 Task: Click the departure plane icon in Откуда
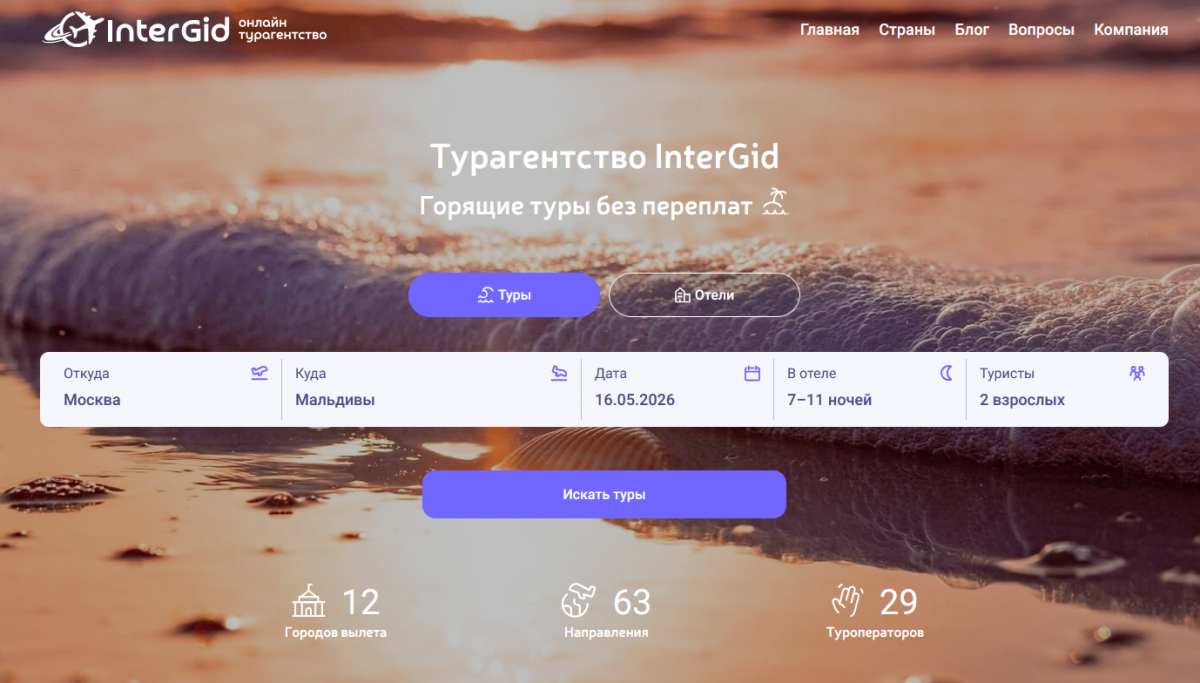point(259,373)
